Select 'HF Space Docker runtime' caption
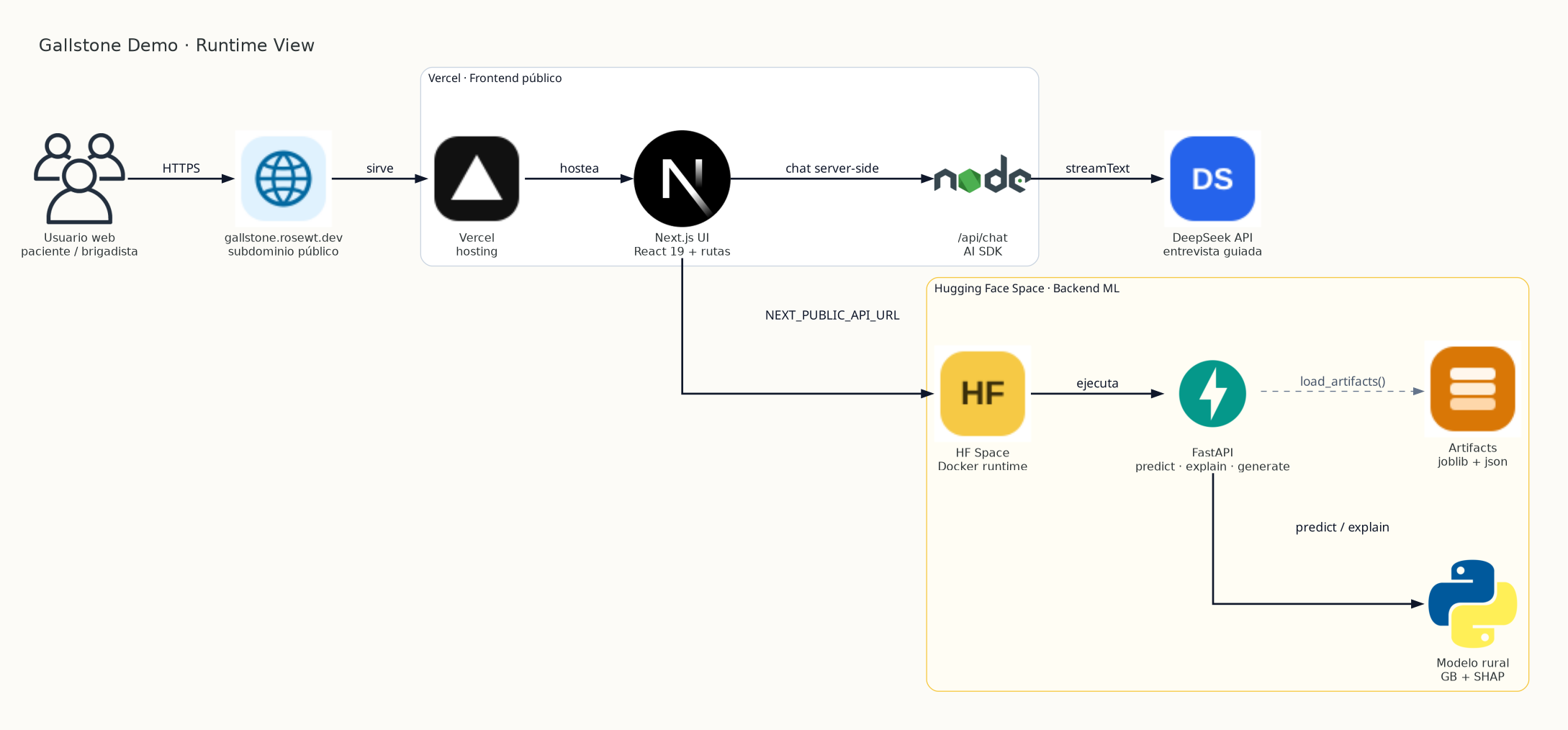The height and width of the screenshot is (730, 1568). 983,459
